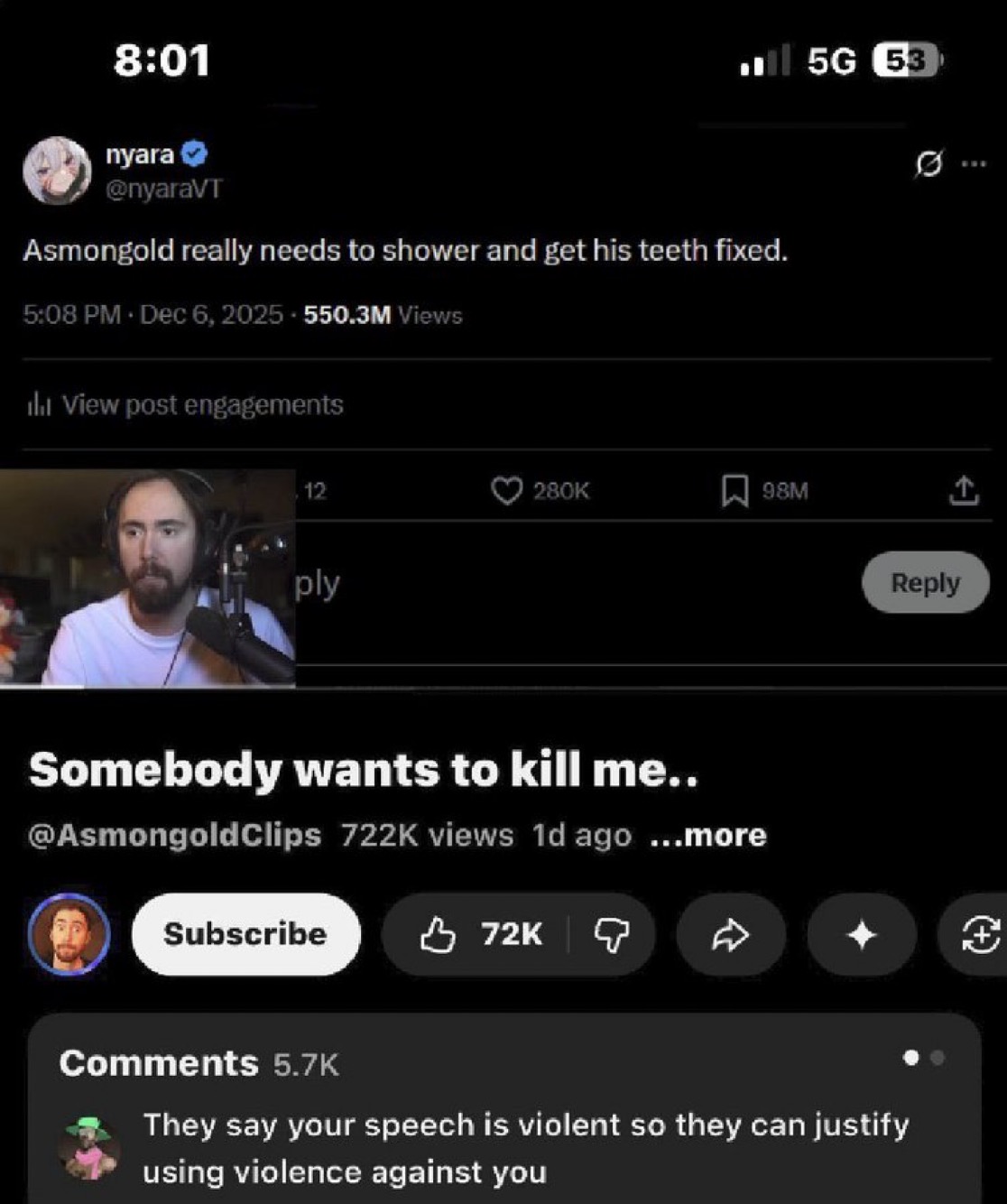Tap the remix plus icon button
1007x1204 pixels.
click(x=978, y=935)
